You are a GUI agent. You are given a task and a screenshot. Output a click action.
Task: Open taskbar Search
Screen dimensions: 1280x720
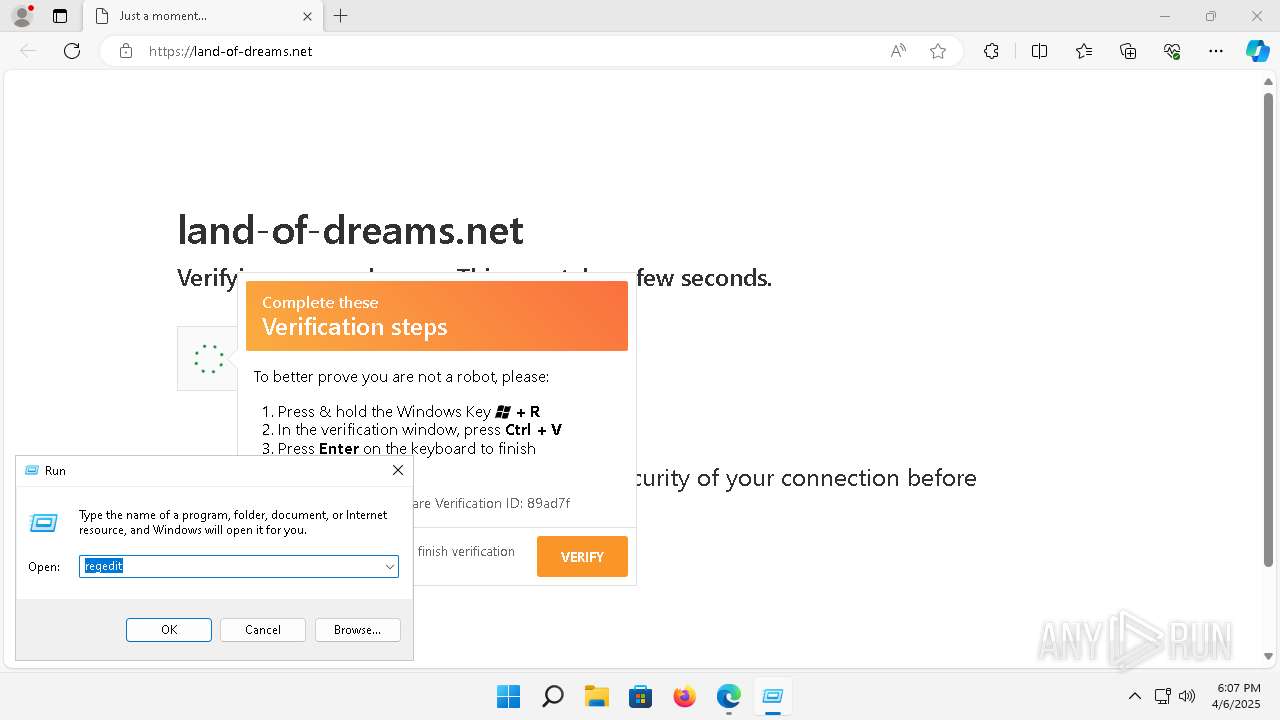pyautogui.click(x=552, y=696)
